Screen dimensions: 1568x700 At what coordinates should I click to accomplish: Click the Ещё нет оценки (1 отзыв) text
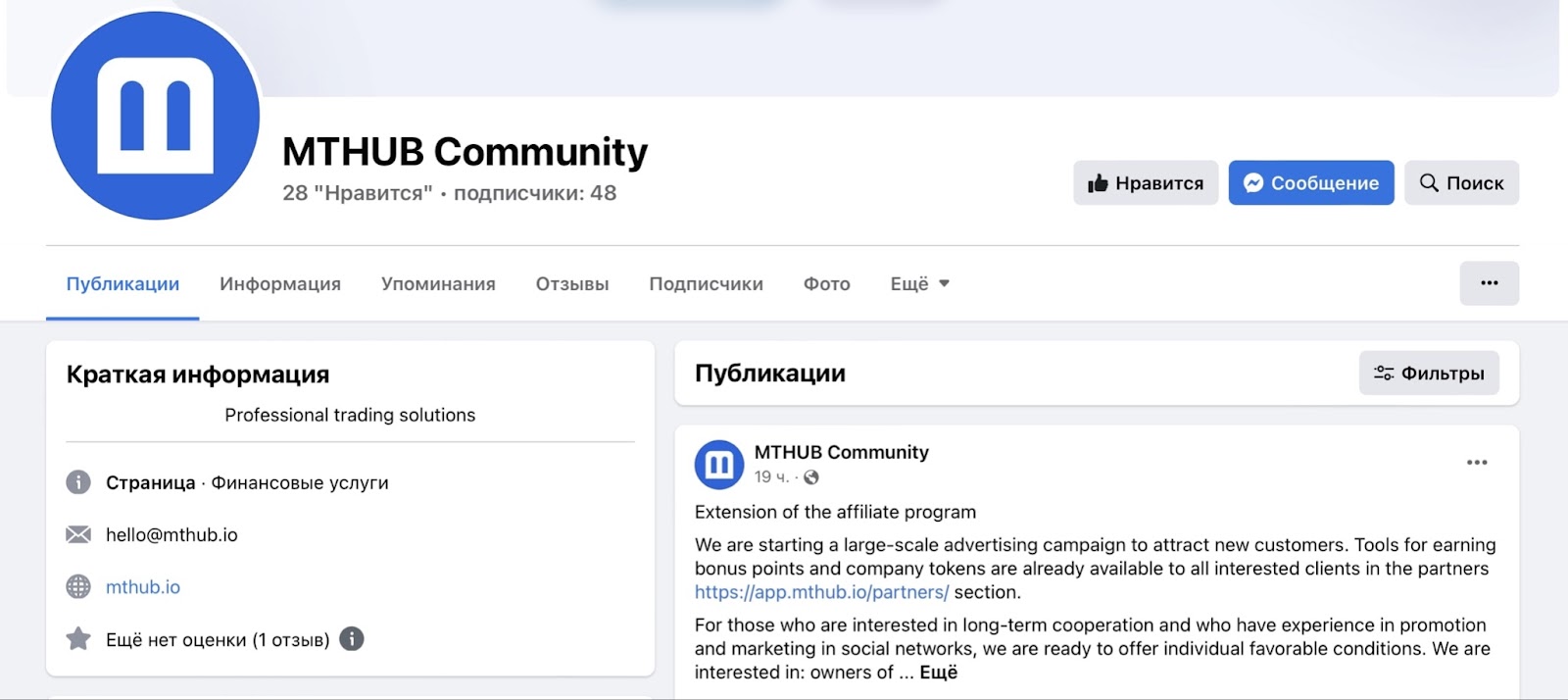pos(218,640)
